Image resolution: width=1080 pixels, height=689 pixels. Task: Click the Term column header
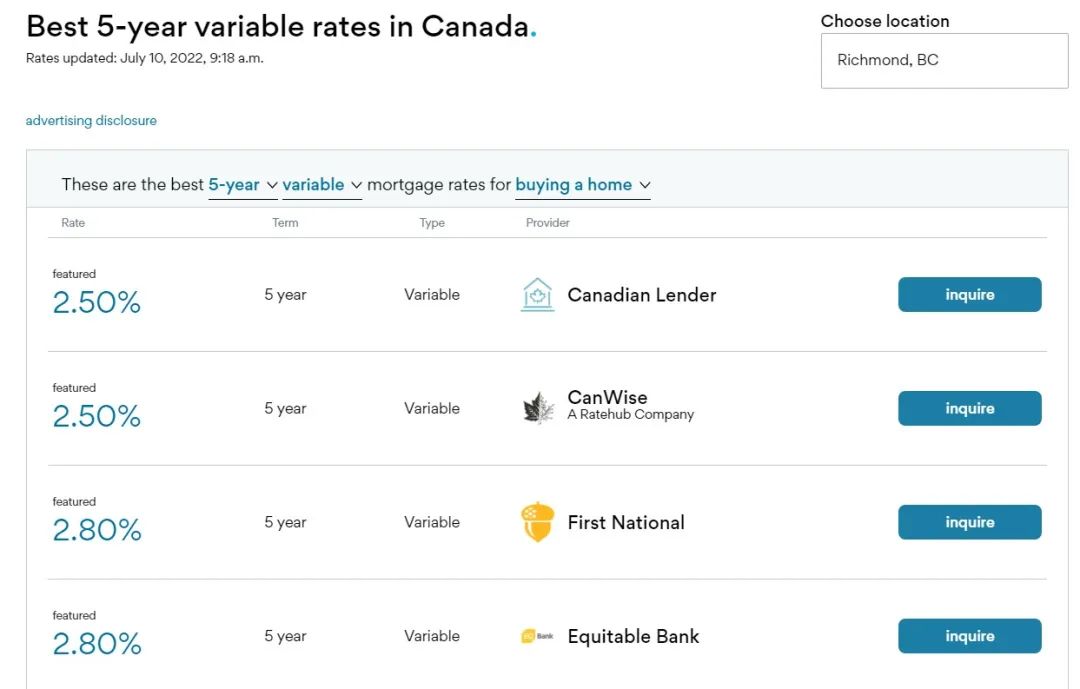tap(285, 223)
